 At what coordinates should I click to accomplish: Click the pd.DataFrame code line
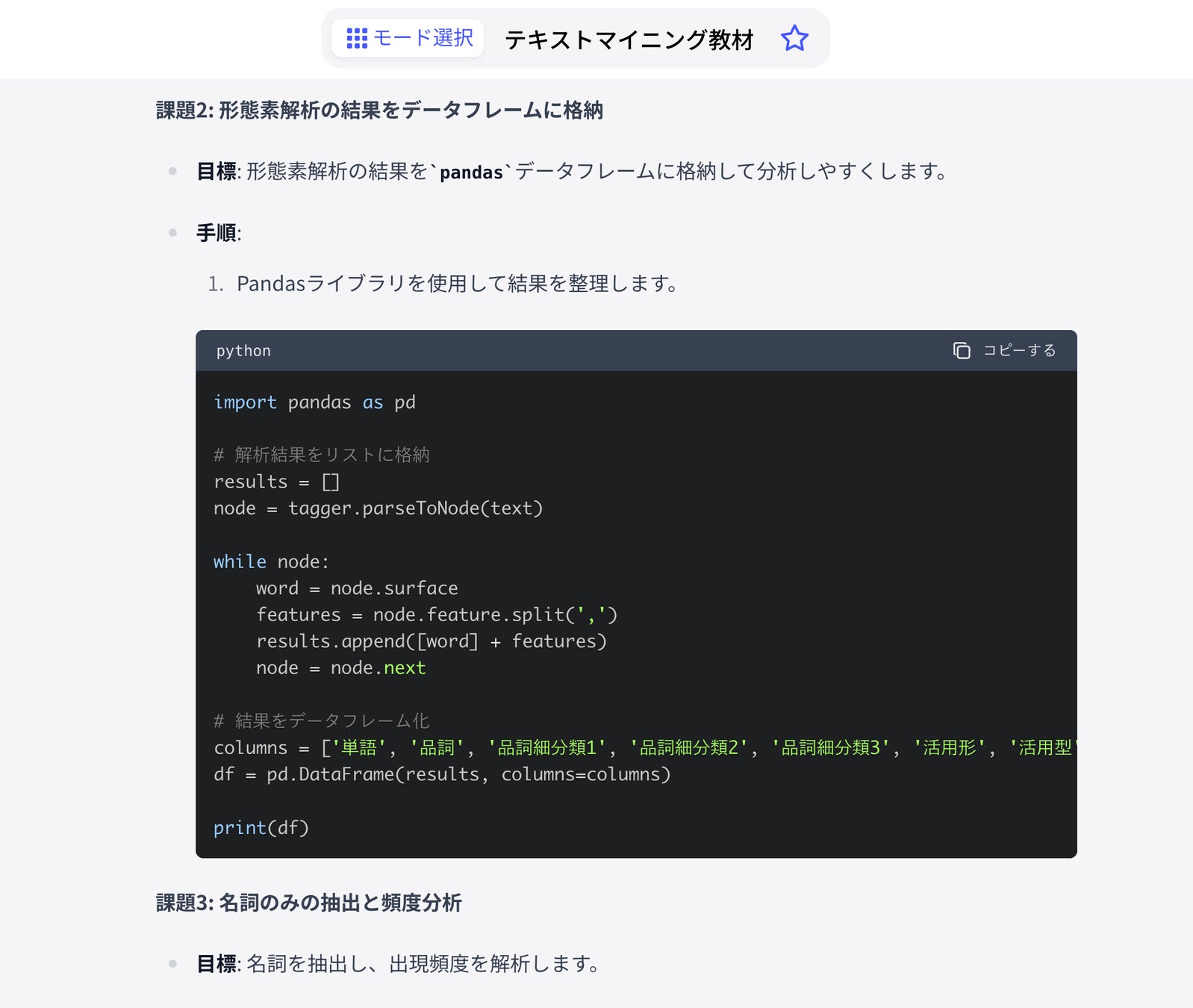point(442,775)
